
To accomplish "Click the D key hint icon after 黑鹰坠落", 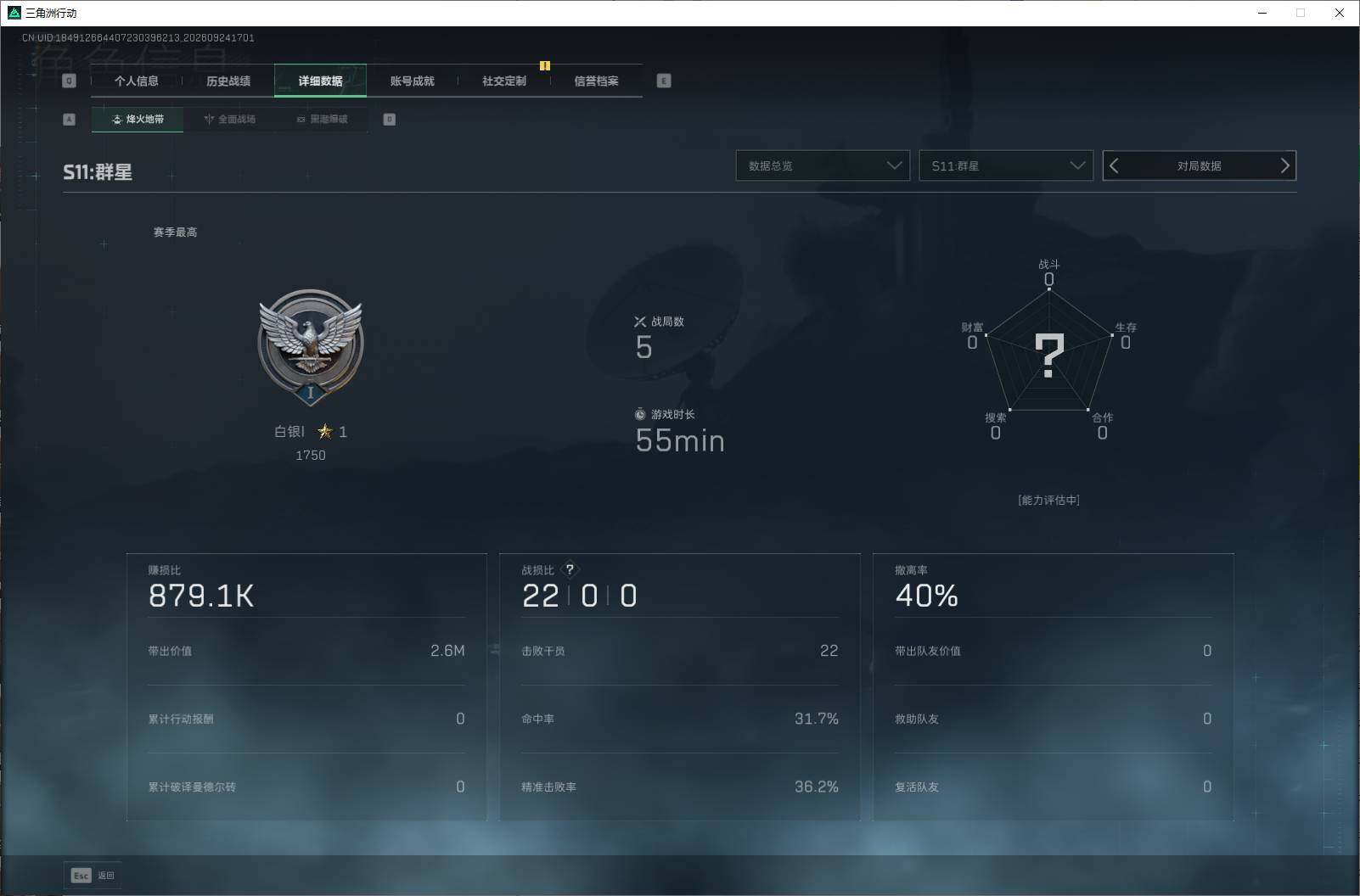I will point(390,120).
